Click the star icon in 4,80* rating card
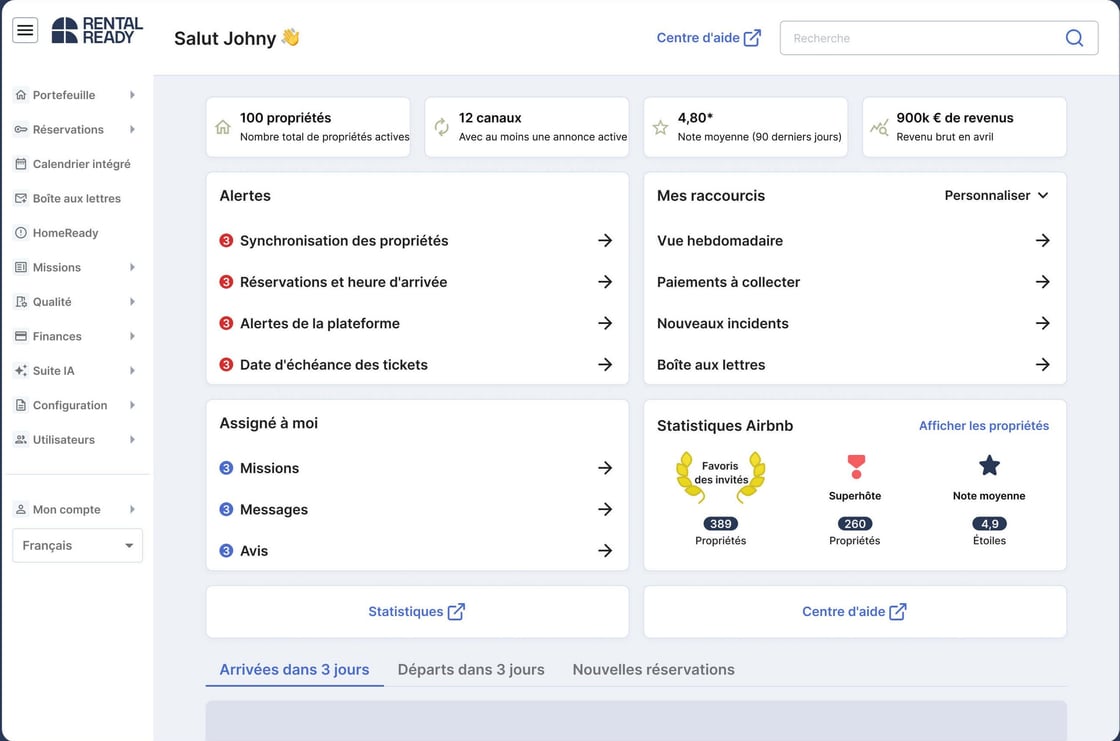The width and height of the screenshot is (1120, 741). click(660, 127)
